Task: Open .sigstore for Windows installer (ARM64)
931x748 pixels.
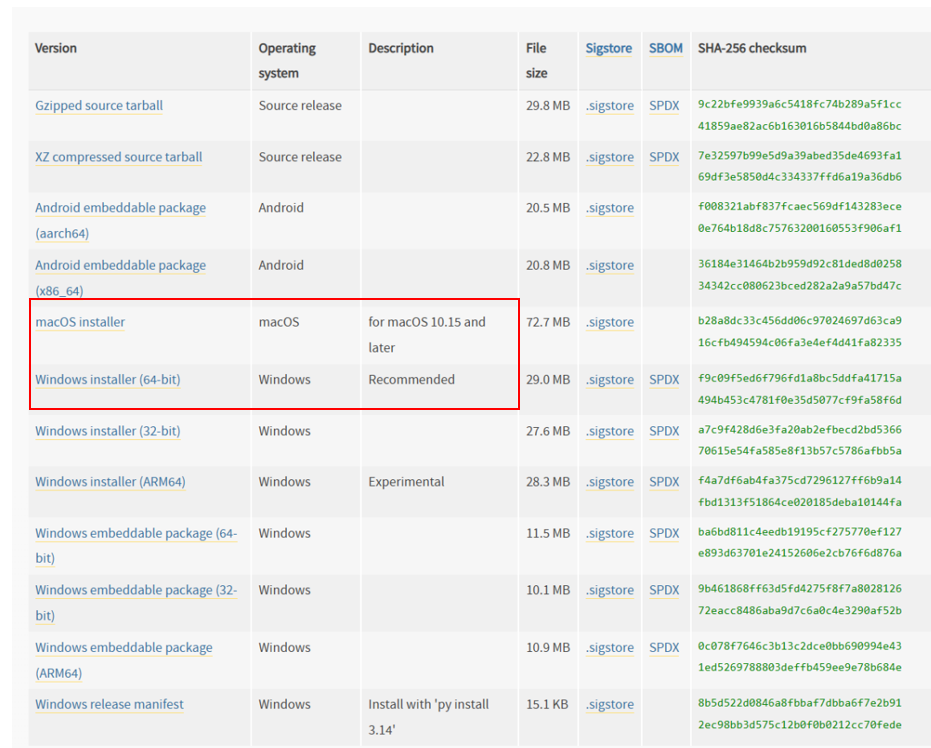Action: pos(610,482)
